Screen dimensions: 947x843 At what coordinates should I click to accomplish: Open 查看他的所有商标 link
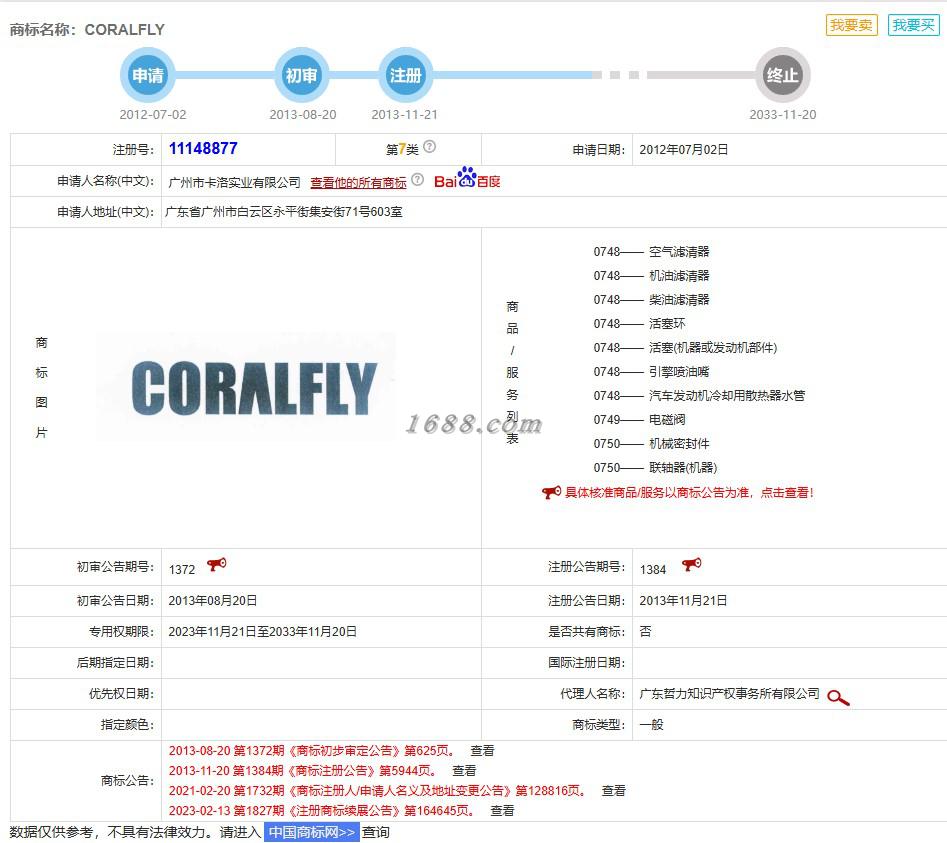click(x=358, y=182)
